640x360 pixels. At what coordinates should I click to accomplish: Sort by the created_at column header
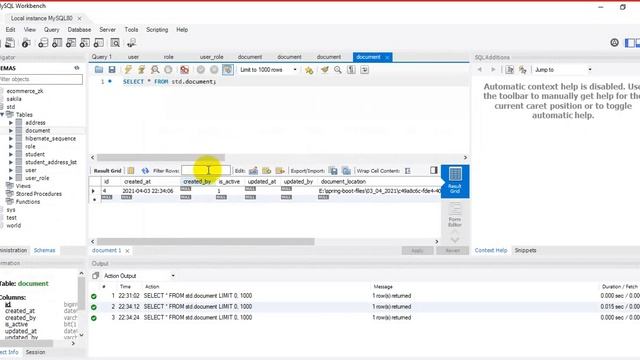coord(137,182)
